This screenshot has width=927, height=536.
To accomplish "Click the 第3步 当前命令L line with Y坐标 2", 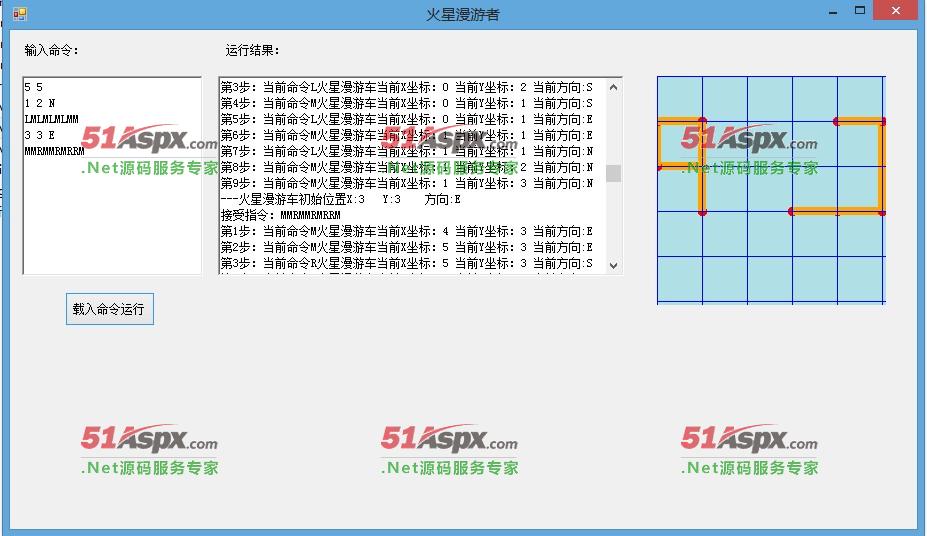I will [x=407, y=87].
